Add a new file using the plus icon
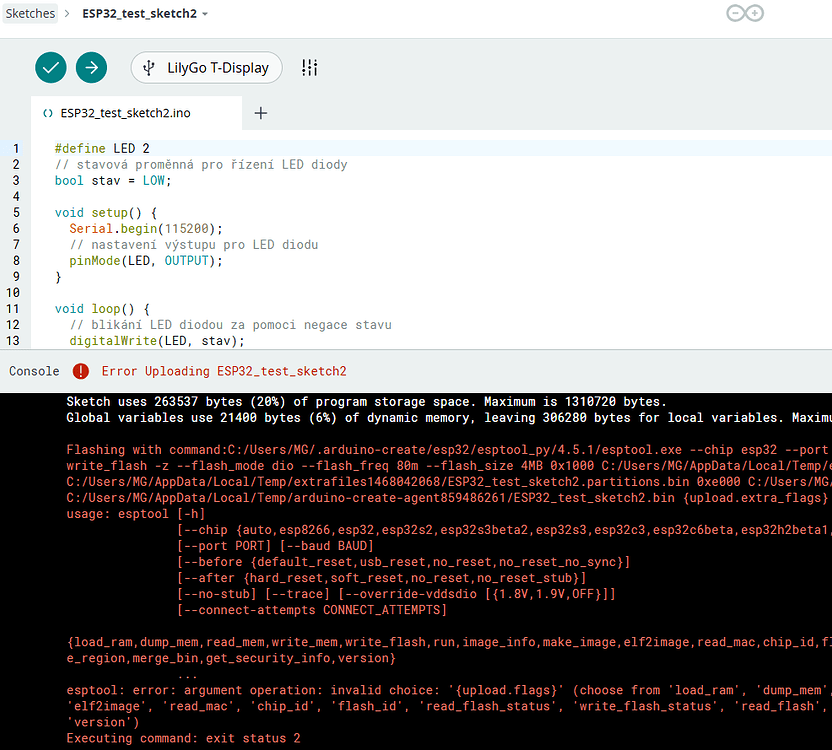Screen dimensions: 832x750 point(260,113)
